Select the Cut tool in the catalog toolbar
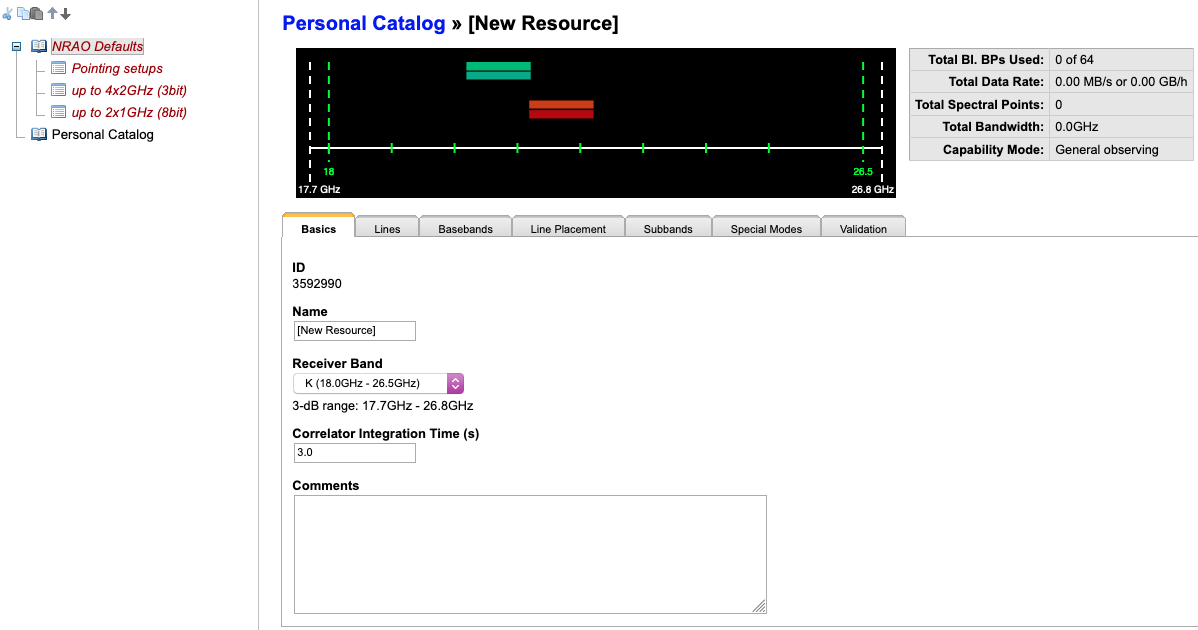 tap(8, 13)
